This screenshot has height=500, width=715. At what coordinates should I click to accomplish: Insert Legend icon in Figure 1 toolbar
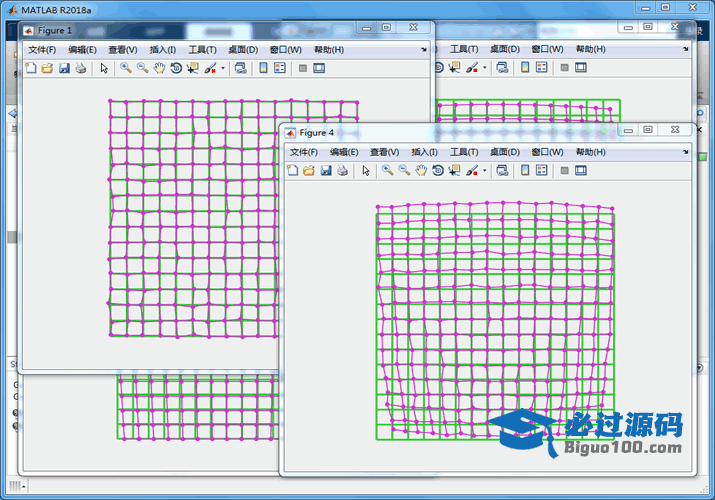tap(280, 68)
